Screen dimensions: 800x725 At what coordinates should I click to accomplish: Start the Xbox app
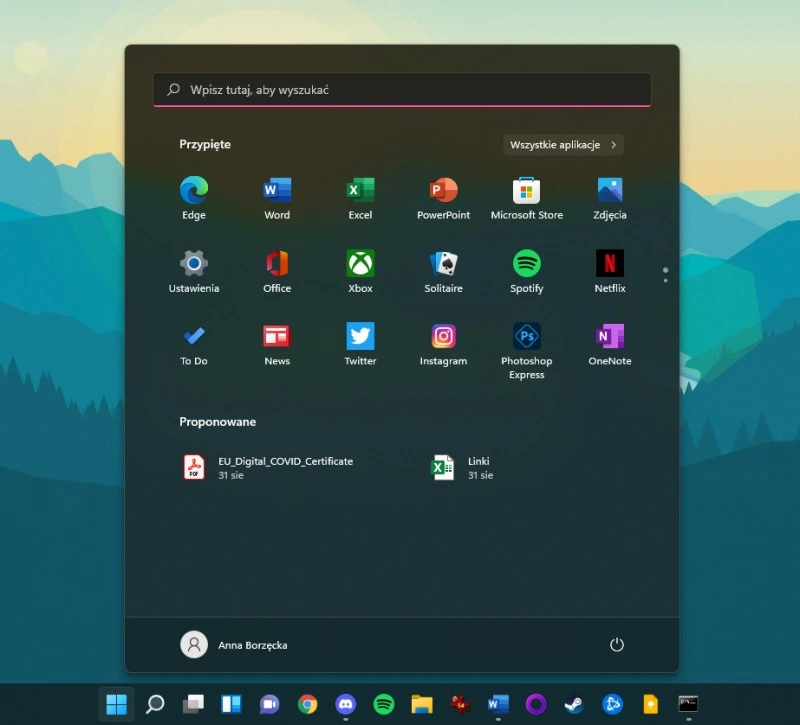[x=360, y=265]
